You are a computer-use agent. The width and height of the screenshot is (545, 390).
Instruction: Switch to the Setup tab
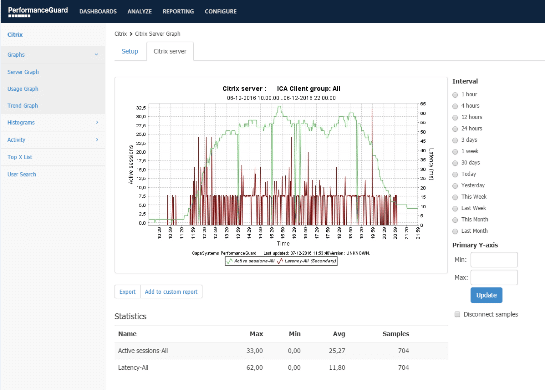click(130, 51)
